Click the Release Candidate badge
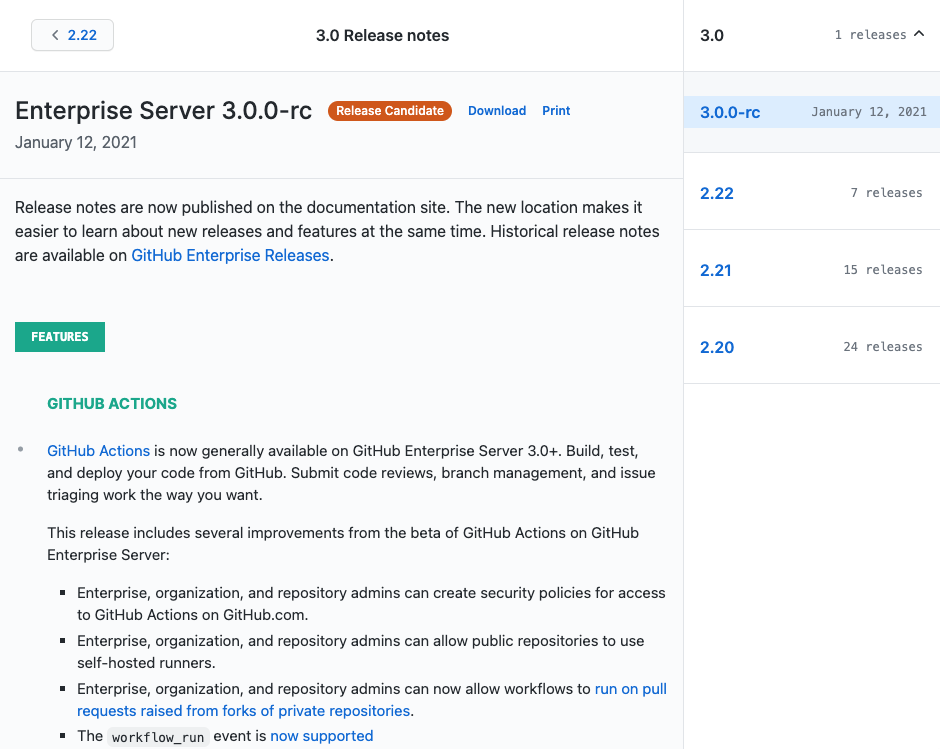 pyautogui.click(x=390, y=111)
